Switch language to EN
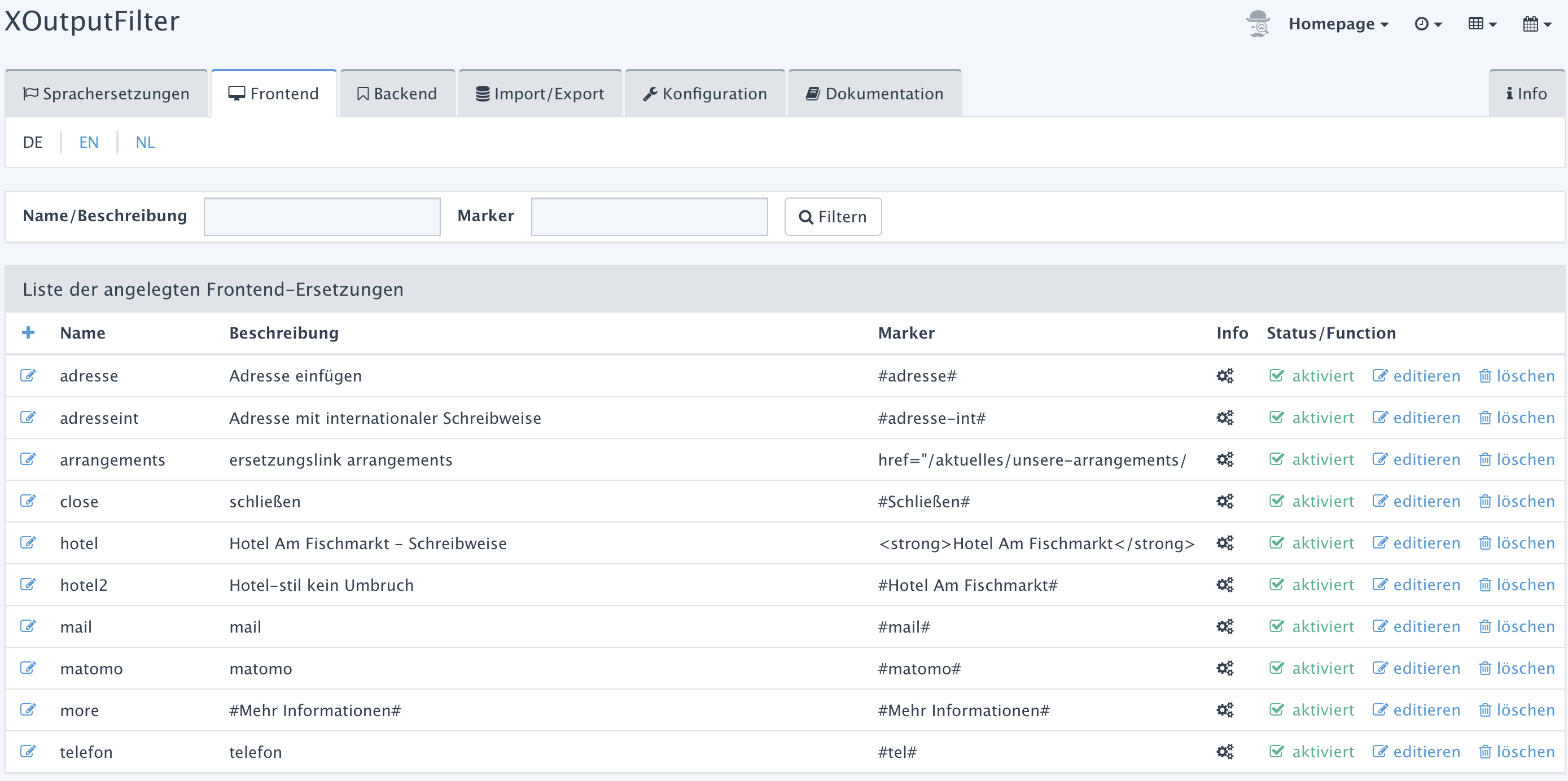 pyautogui.click(x=89, y=142)
